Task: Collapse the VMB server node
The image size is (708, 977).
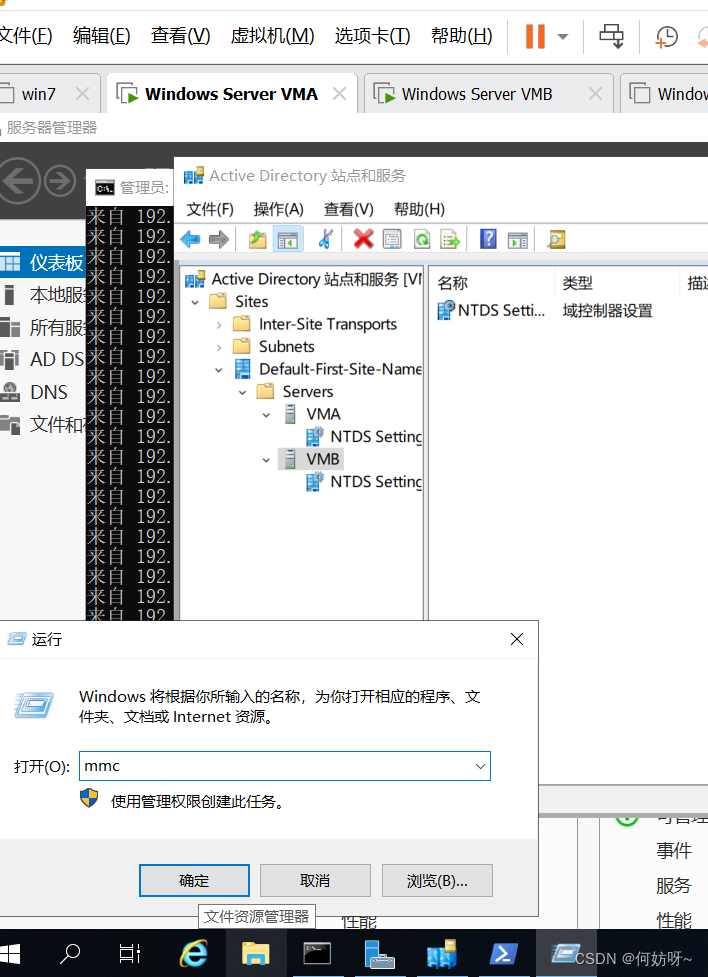Action: (x=266, y=460)
